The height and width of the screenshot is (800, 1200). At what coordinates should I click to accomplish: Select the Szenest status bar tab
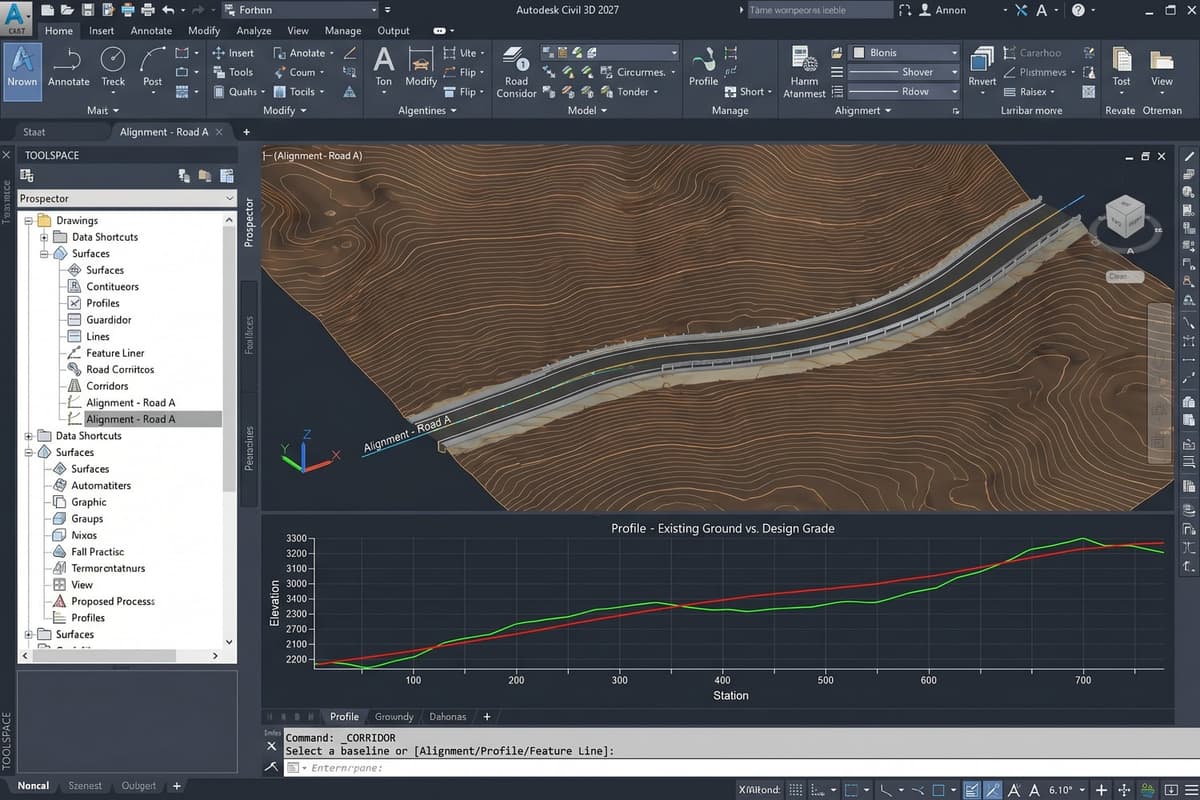point(85,786)
